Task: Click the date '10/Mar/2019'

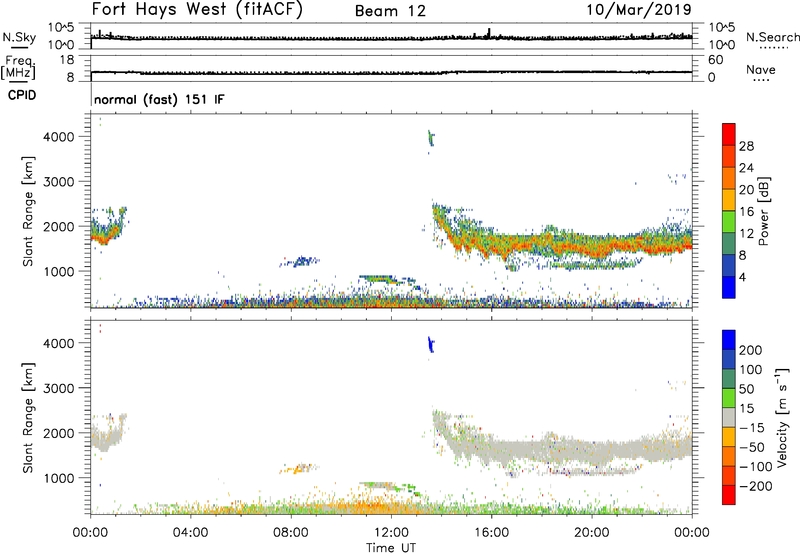Action: coord(639,9)
